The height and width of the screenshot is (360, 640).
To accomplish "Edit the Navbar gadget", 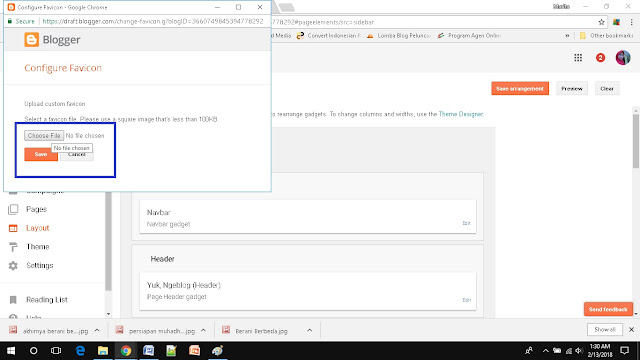I will click(x=467, y=223).
